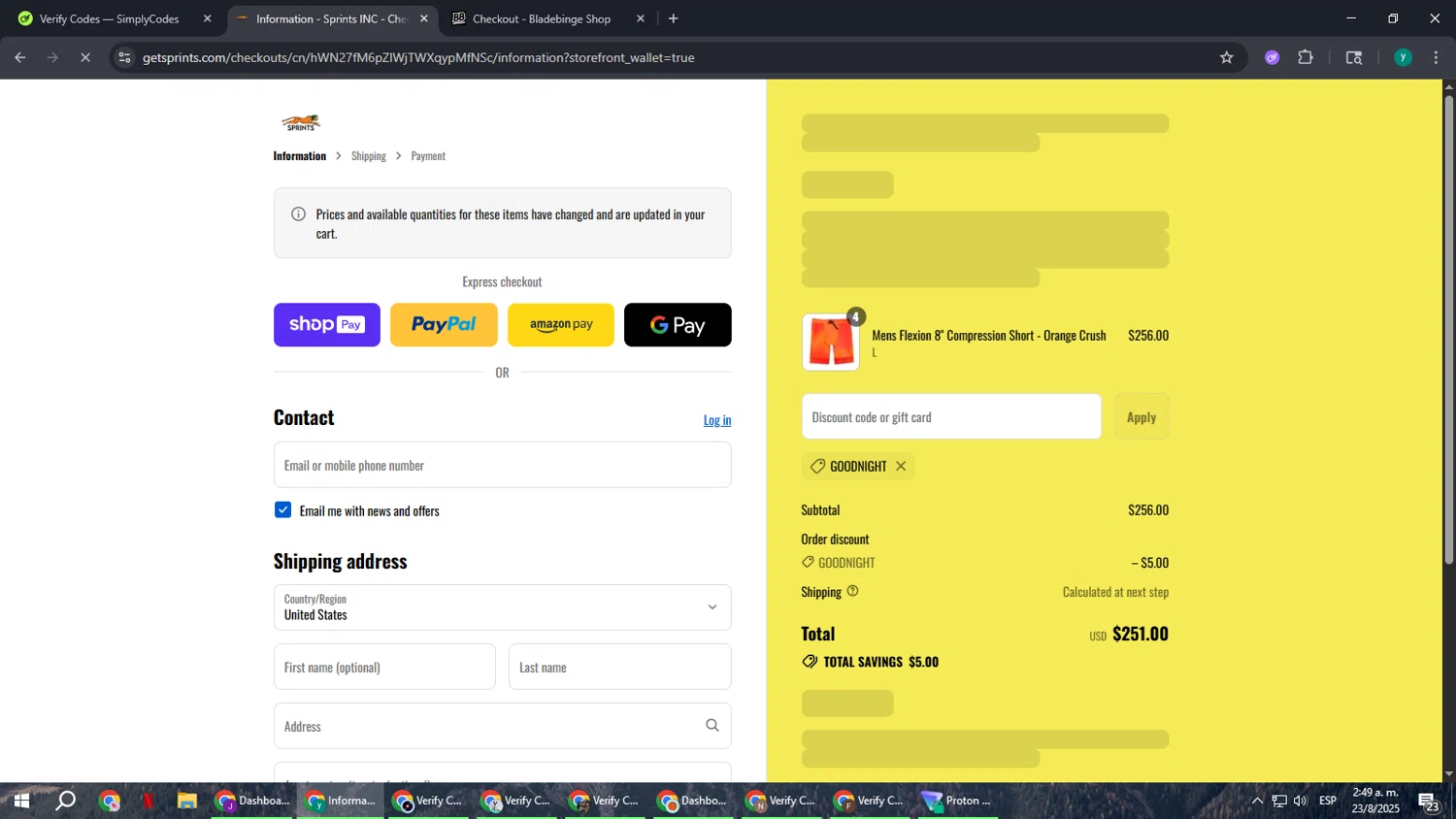Pay with Shop Pay
The height and width of the screenshot is (819, 1456).
[x=327, y=325]
